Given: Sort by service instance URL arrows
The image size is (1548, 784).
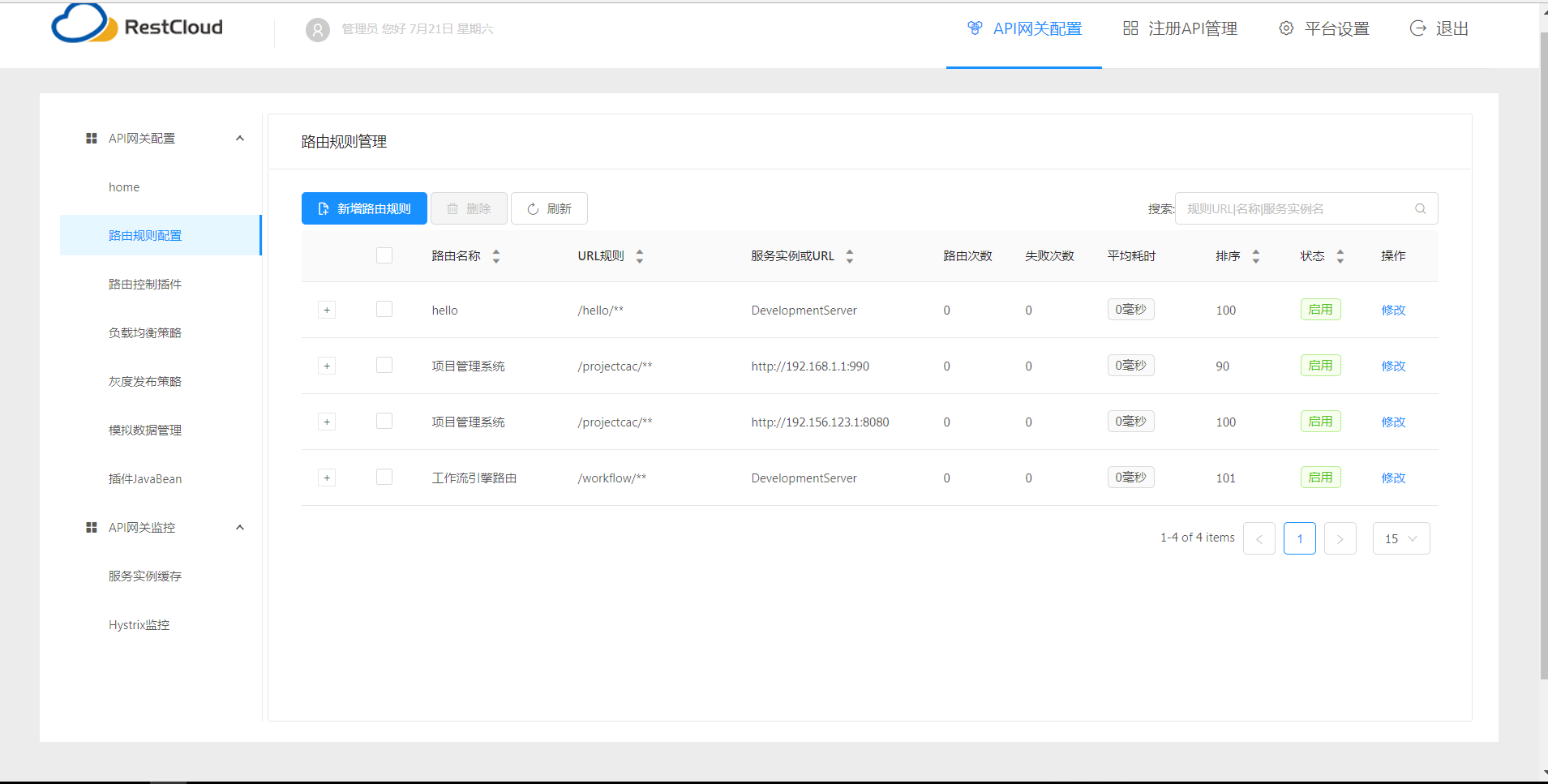Looking at the screenshot, I should 850,256.
